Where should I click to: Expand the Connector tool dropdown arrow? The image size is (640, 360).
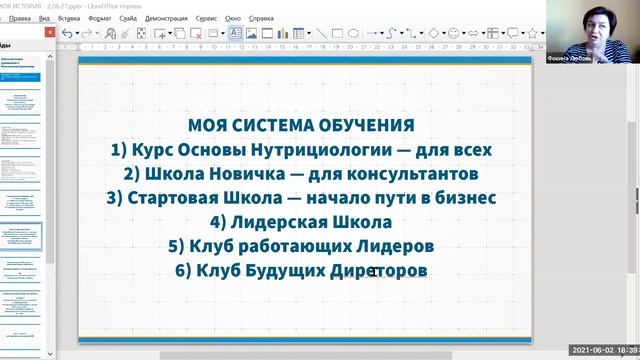(x=421, y=33)
